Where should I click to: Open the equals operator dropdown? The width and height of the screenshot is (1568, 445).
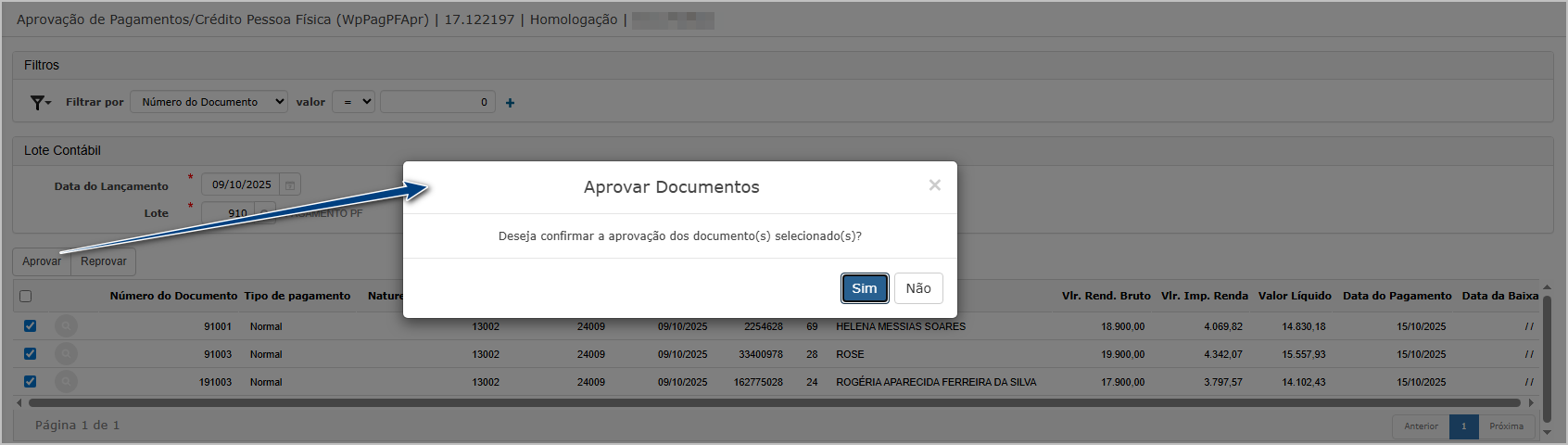(353, 102)
